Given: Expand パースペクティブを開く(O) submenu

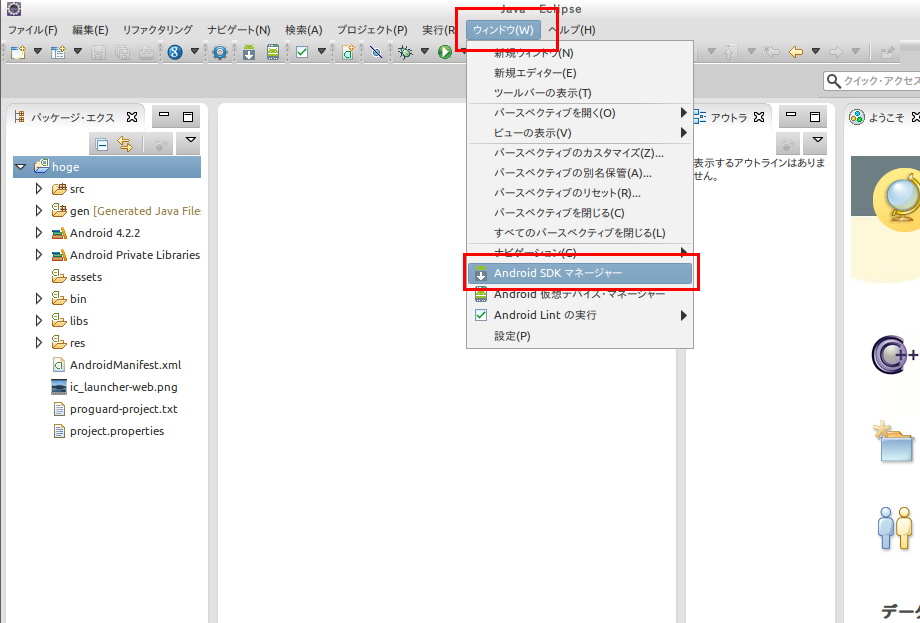Looking at the screenshot, I should [x=580, y=113].
